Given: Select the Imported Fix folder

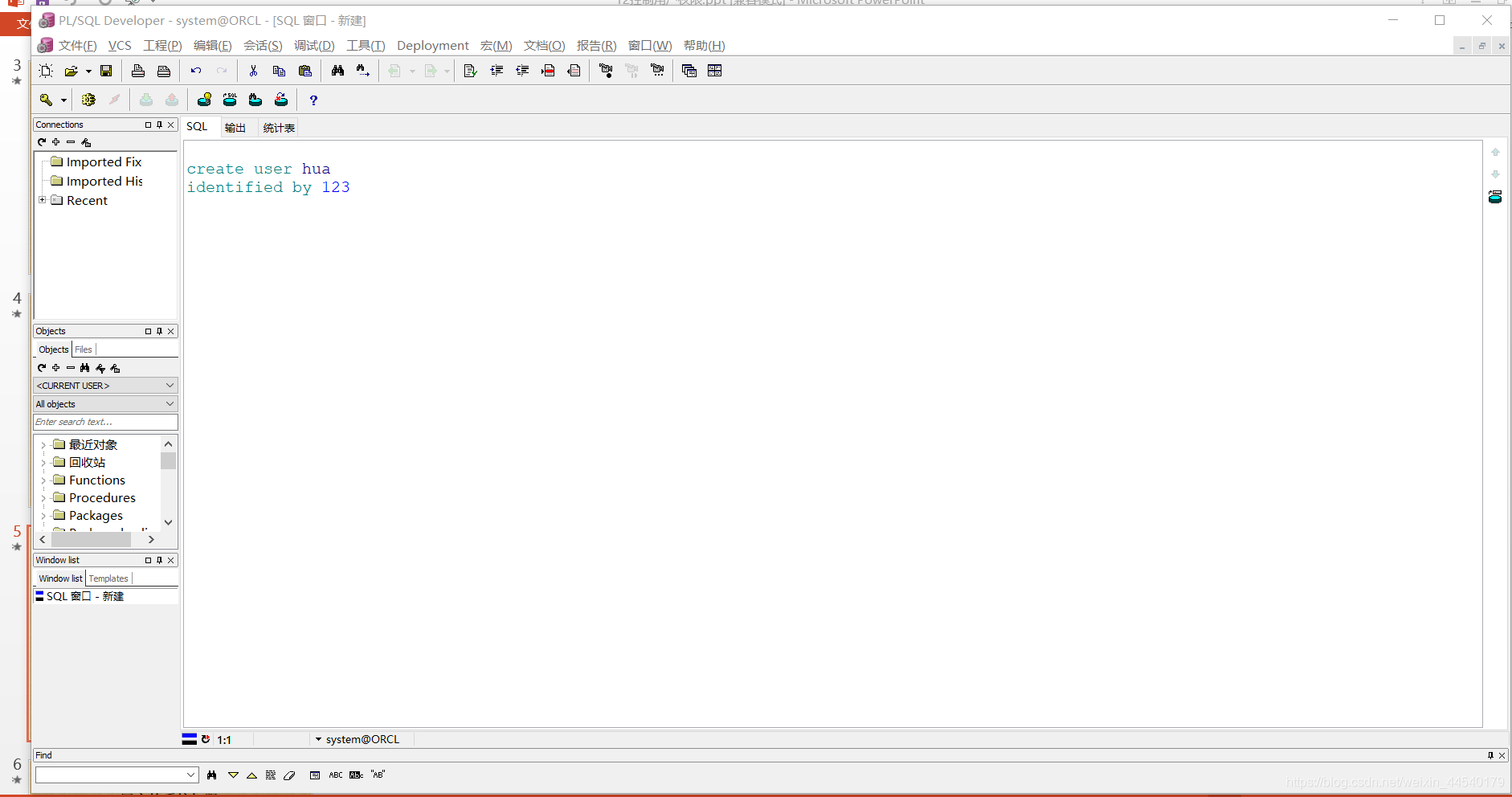Looking at the screenshot, I should click(x=104, y=162).
